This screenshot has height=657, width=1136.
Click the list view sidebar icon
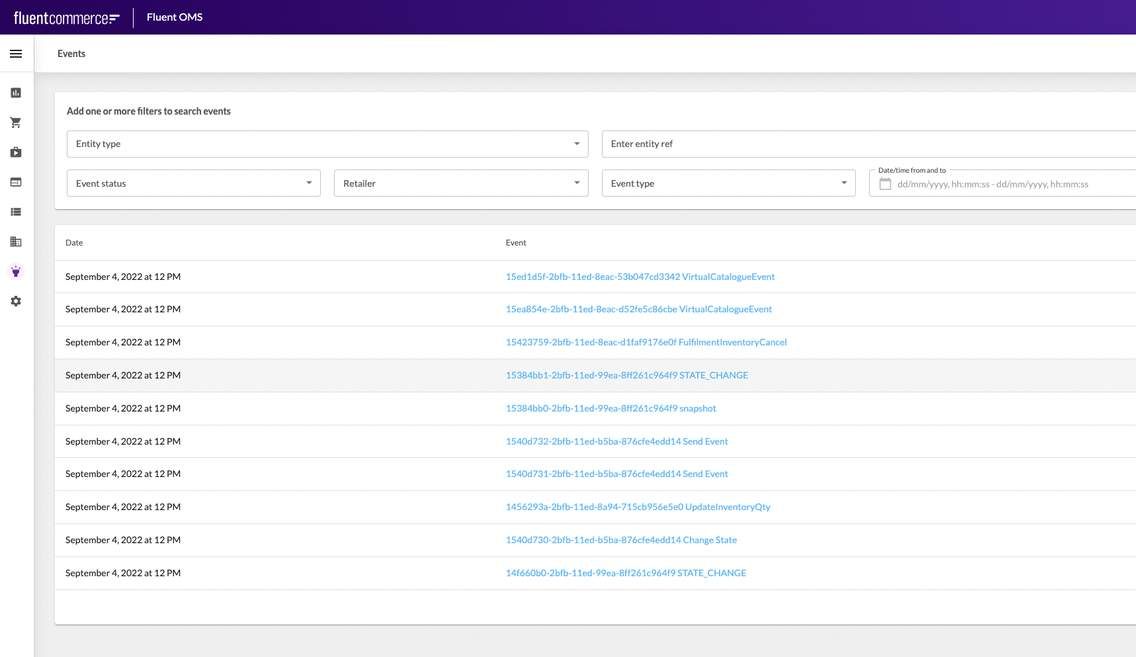coord(16,212)
